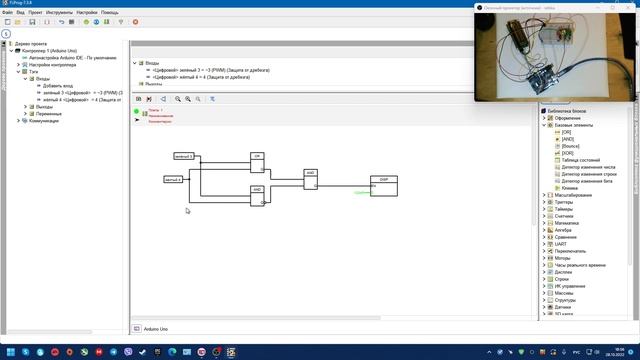Expand Оформление in block library
Screen dimensions: 640x360
(544, 118)
